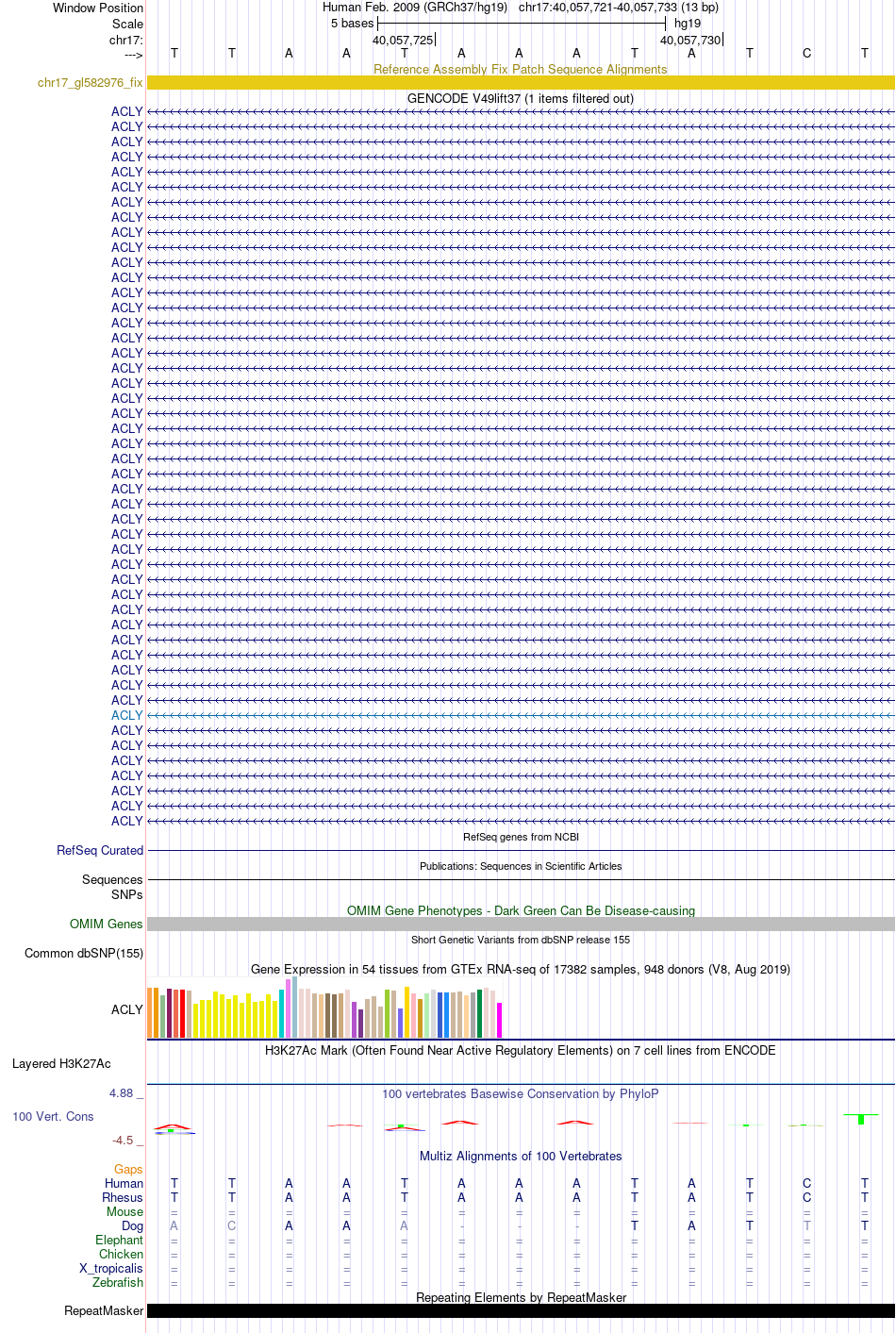Click the Common dbSNP(155) track label
Viewport: 896px width, 1333px height.
pos(84,953)
